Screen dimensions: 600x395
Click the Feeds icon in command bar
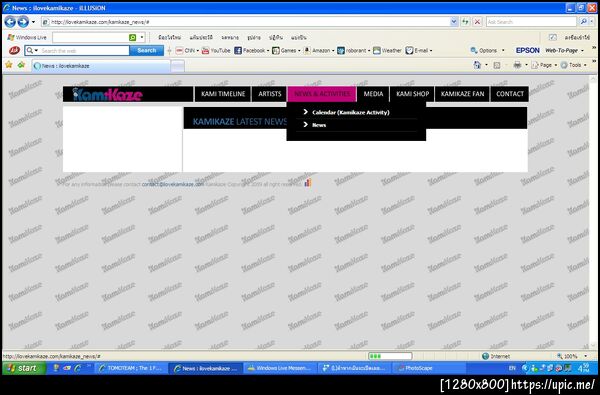click(x=497, y=65)
